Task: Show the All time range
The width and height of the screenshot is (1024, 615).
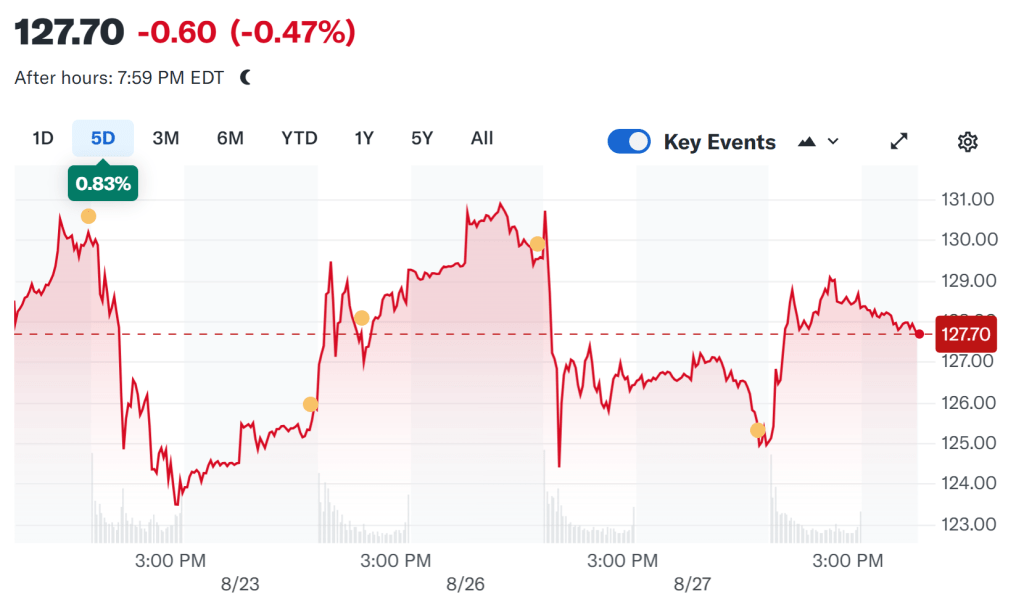Action: pyautogui.click(x=482, y=138)
